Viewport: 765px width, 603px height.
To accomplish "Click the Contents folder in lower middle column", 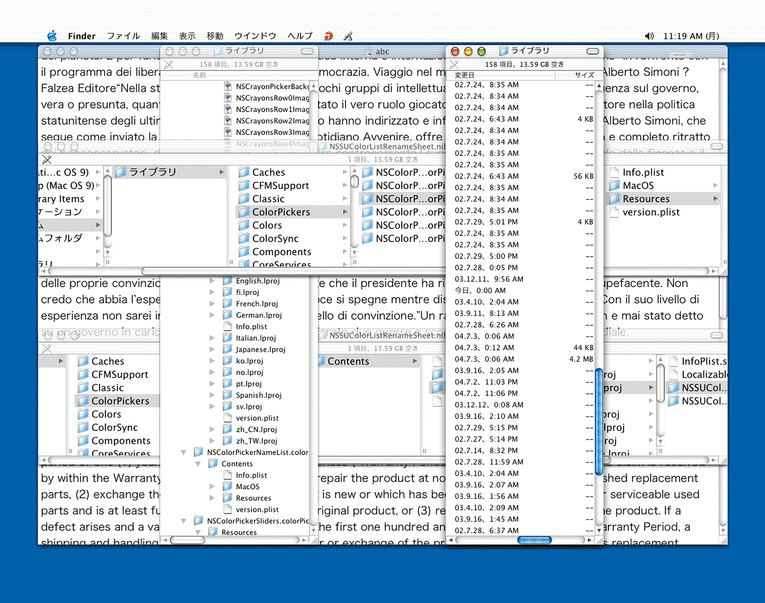I will (348, 361).
